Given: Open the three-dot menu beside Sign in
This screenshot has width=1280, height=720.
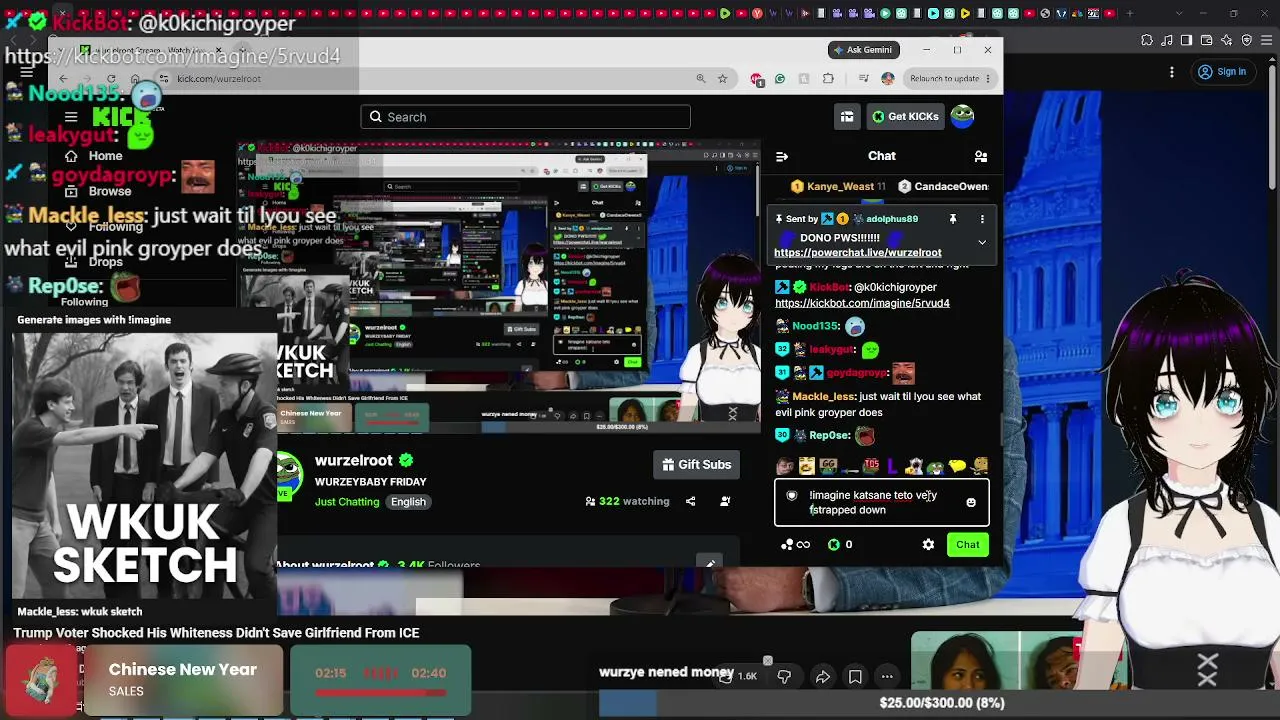Looking at the screenshot, I should pos(1172,72).
